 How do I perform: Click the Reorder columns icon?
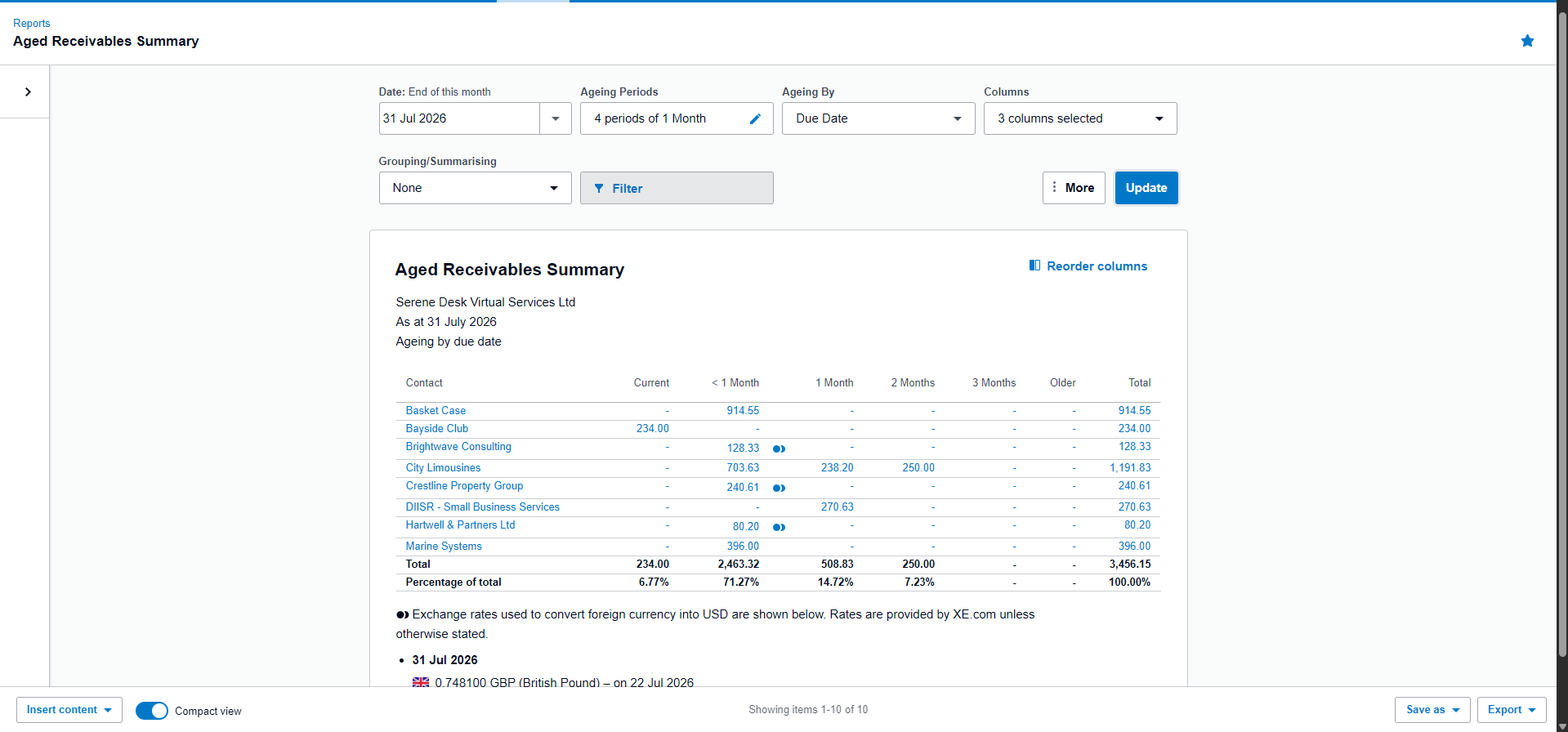(1034, 266)
